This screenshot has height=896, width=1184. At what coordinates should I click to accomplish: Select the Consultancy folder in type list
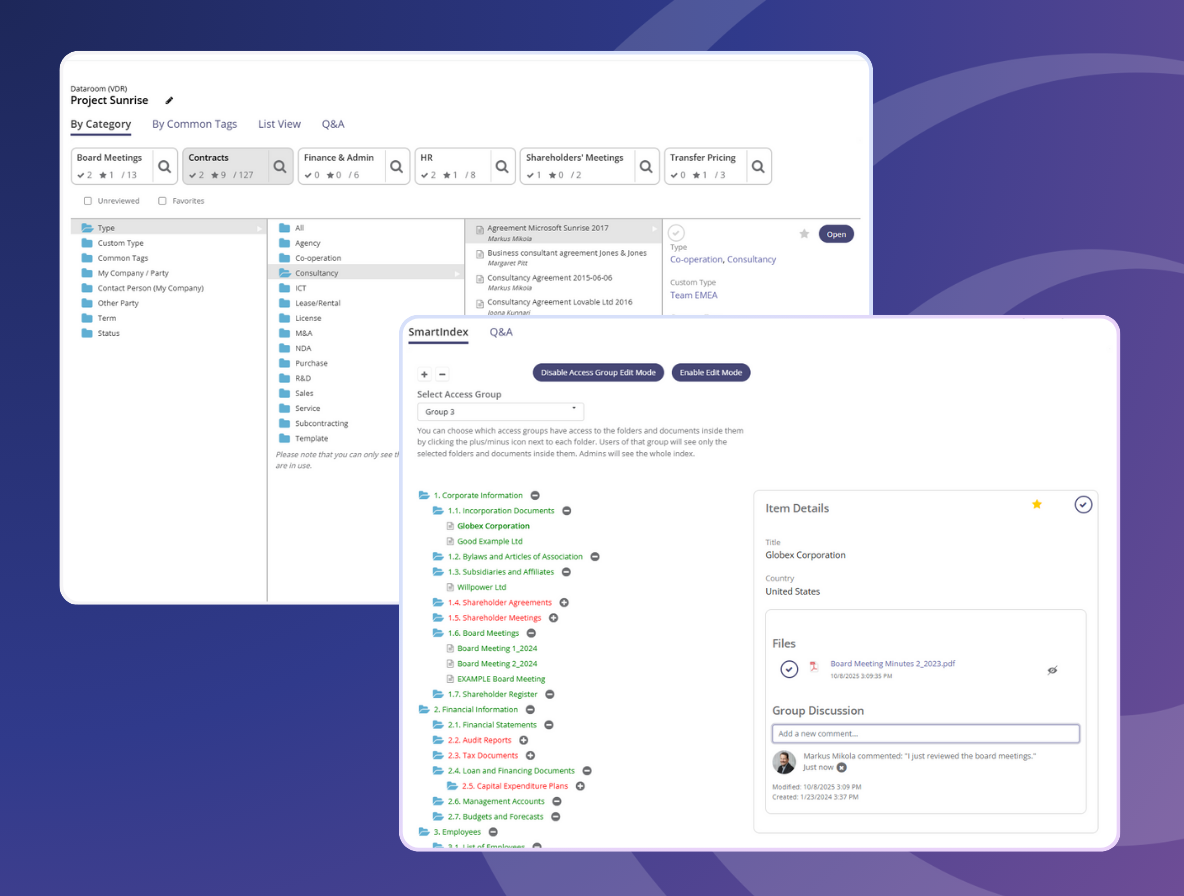coord(316,273)
